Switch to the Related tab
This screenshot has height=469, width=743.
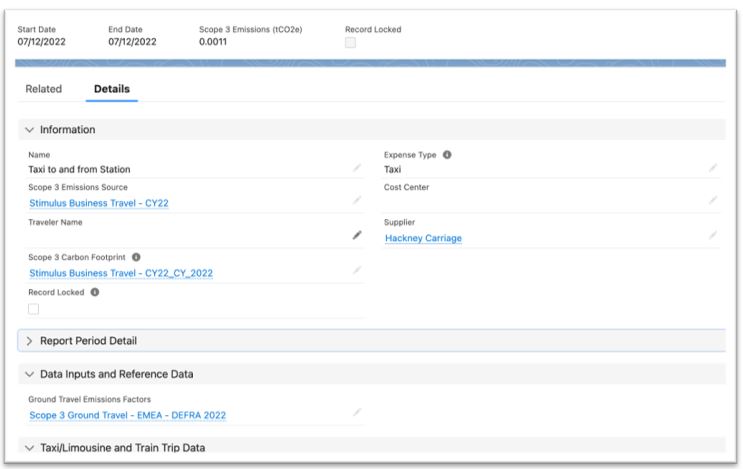pyautogui.click(x=44, y=89)
